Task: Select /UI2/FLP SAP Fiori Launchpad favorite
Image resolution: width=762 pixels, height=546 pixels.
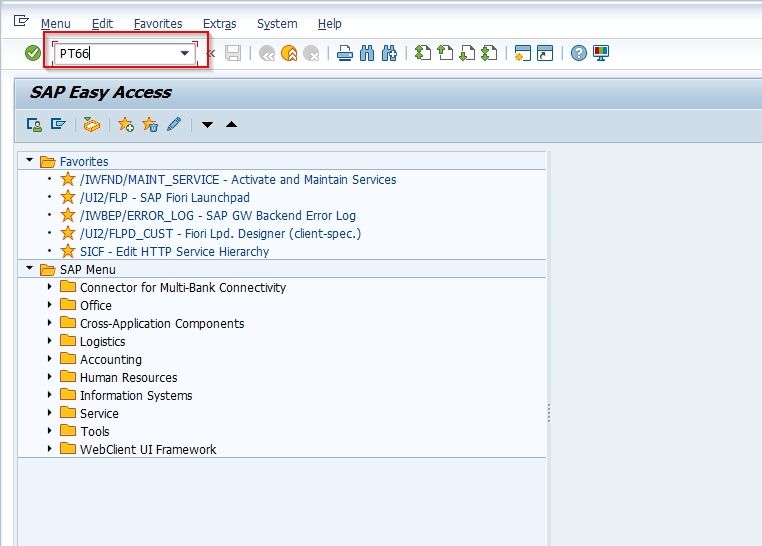Action: (165, 198)
